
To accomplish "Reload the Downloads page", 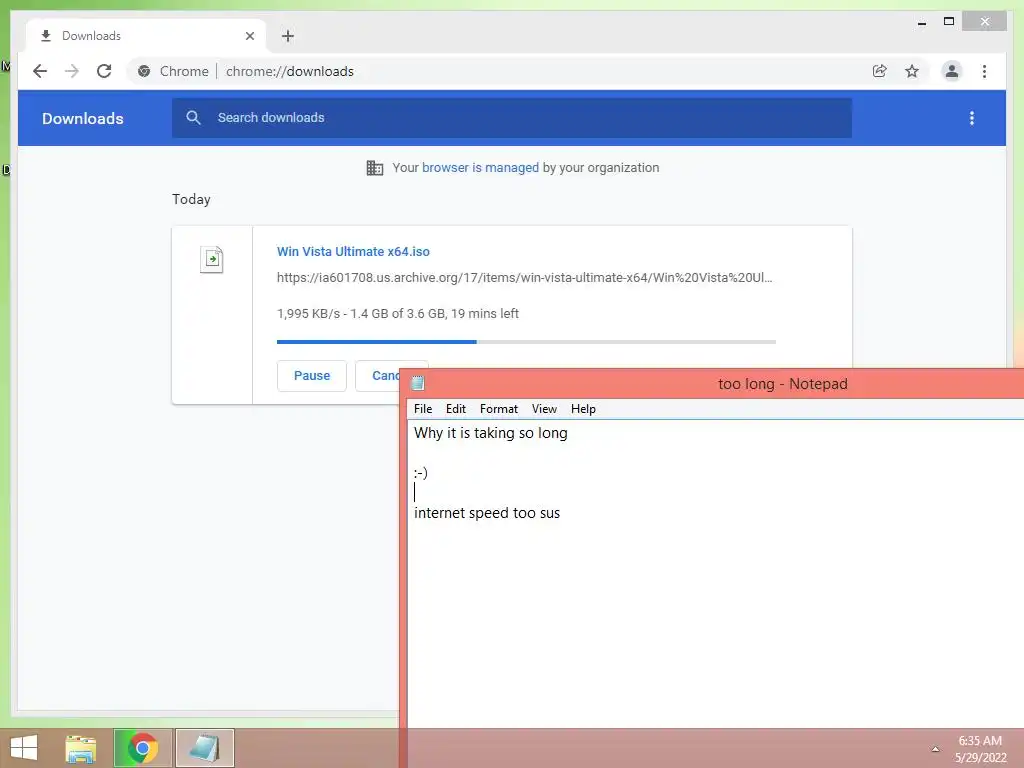I will (104, 71).
